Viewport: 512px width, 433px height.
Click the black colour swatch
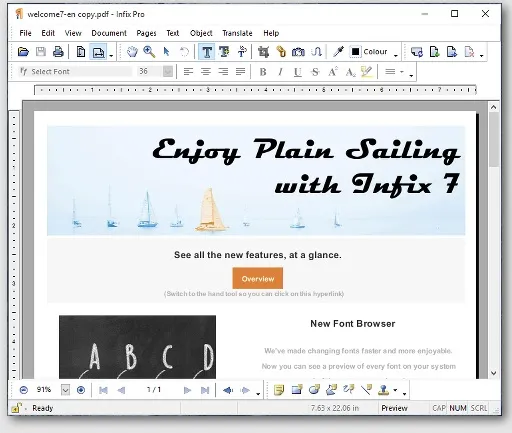[355, 52]
